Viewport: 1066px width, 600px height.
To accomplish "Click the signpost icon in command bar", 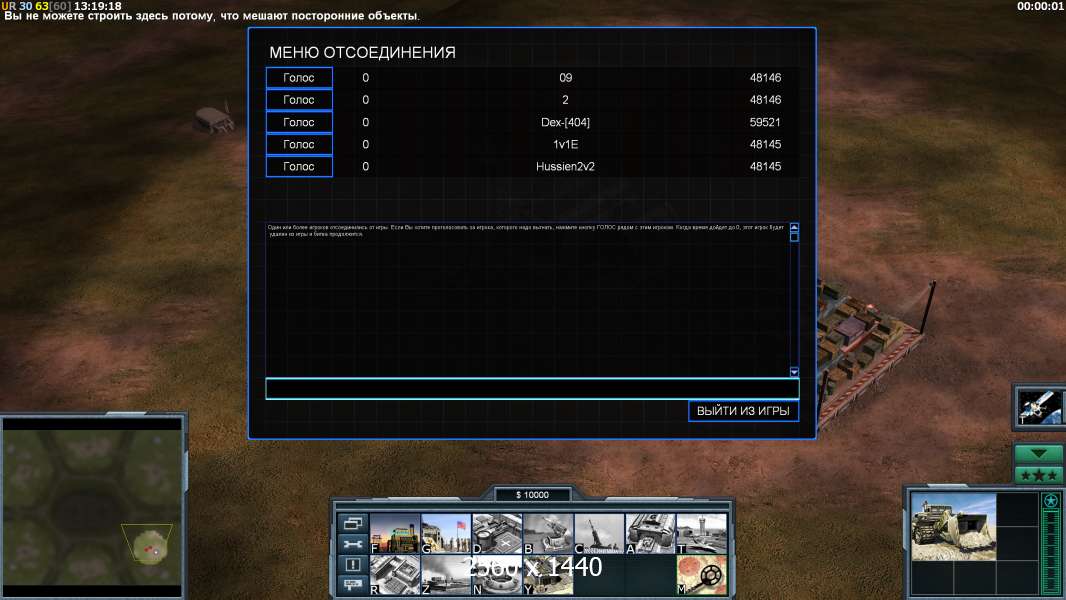I will (x=353, y=584).
